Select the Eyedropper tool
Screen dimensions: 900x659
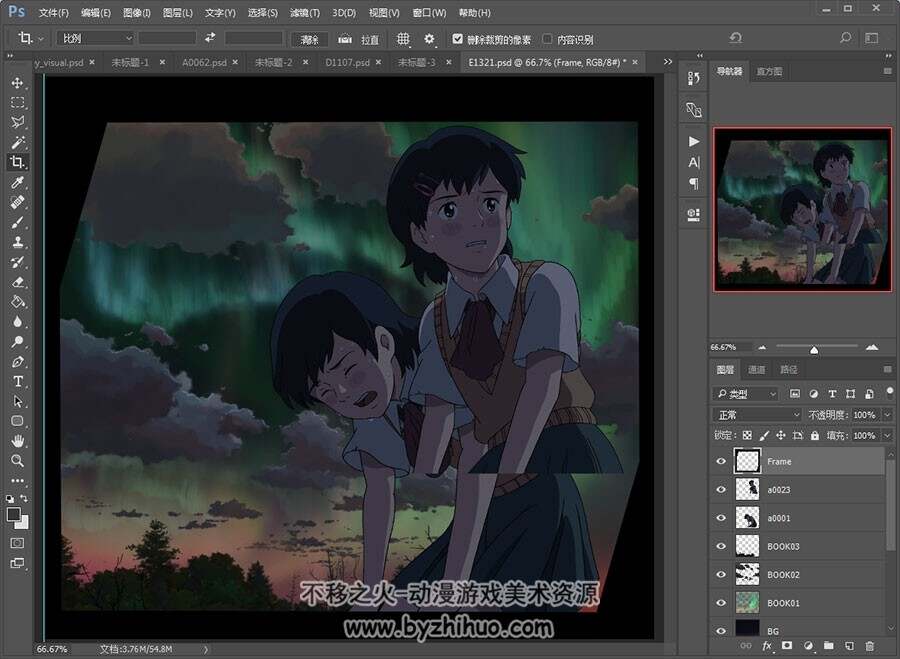point(17,182)
